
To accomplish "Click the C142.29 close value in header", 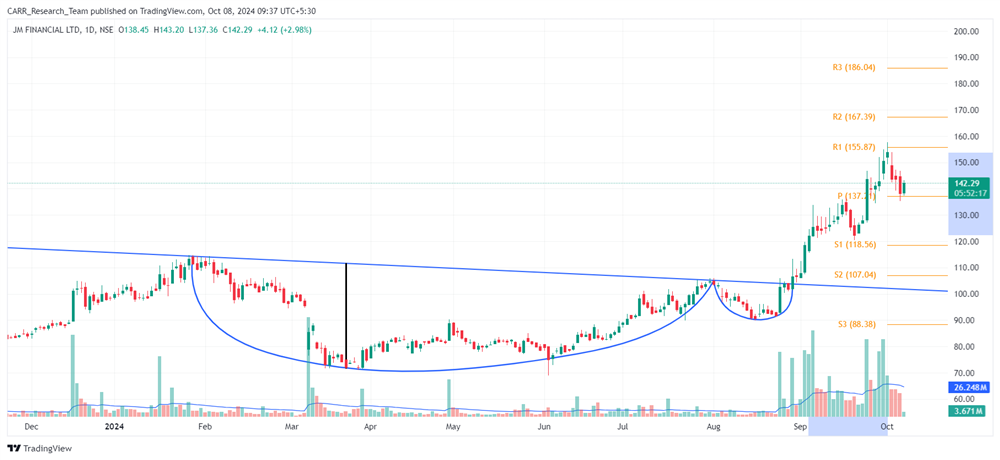I will point(237,30).
